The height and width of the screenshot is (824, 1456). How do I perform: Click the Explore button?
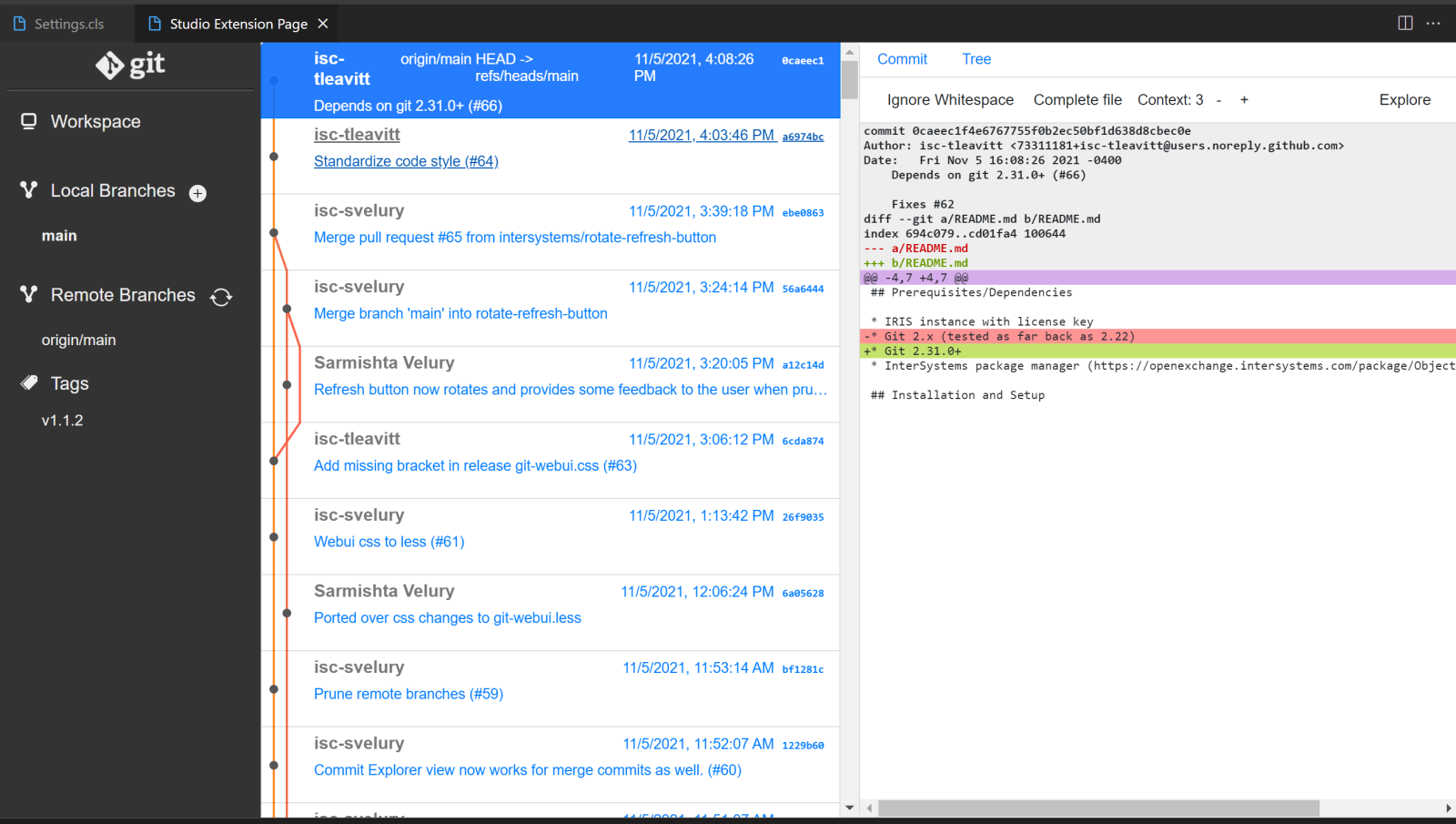[x=1404, y=100]
